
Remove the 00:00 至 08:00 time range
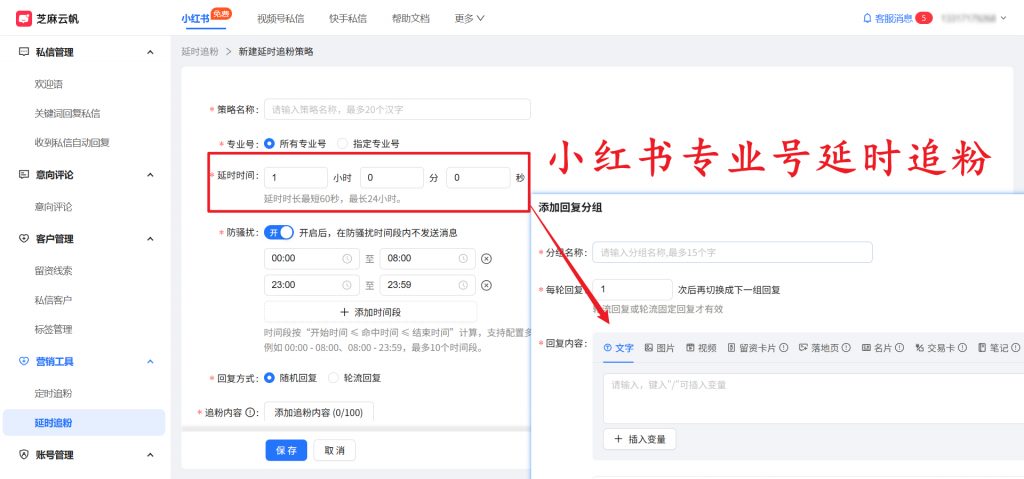486,259
